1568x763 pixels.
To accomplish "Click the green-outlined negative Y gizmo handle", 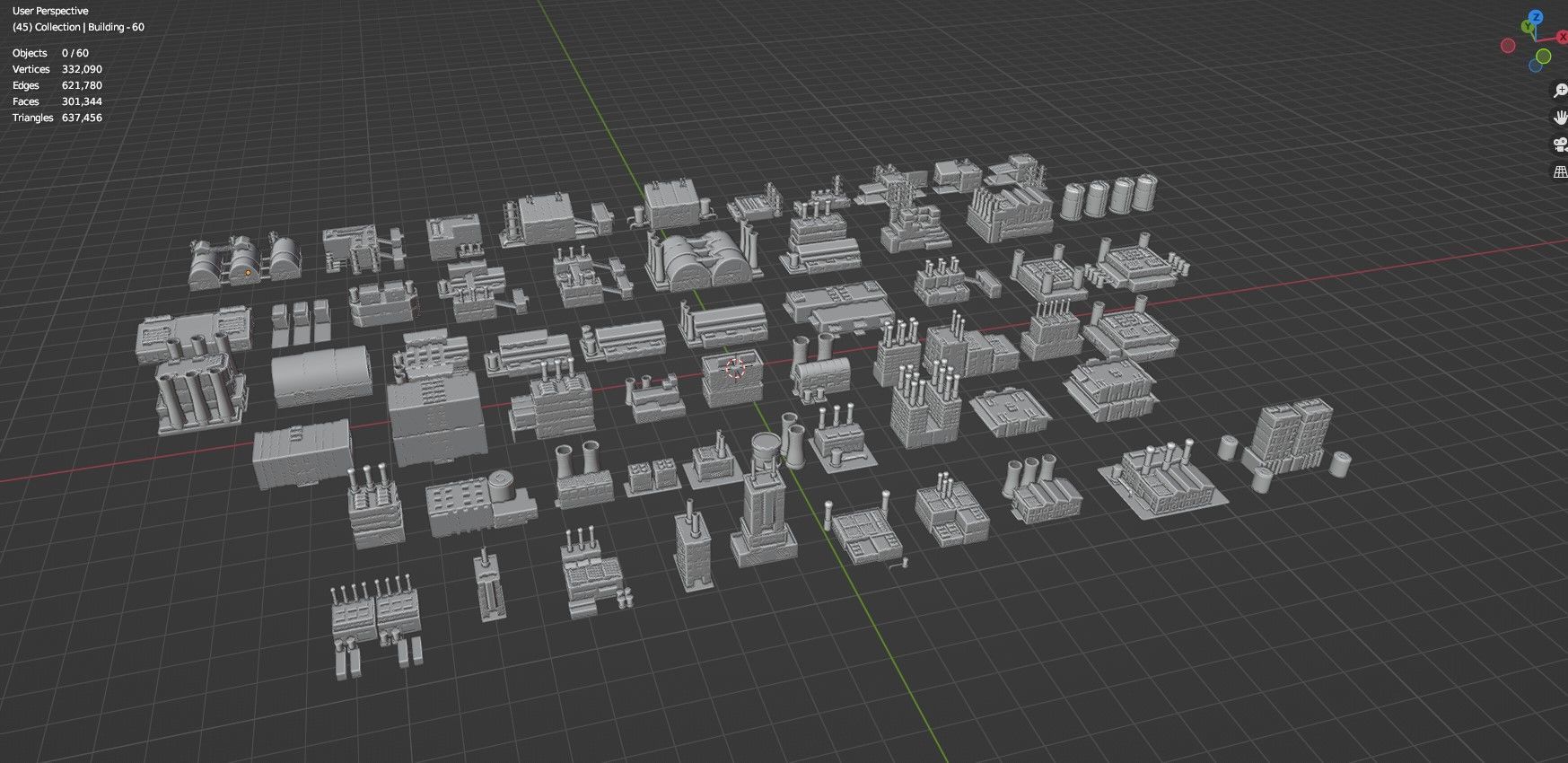I will coord(1543,57).
